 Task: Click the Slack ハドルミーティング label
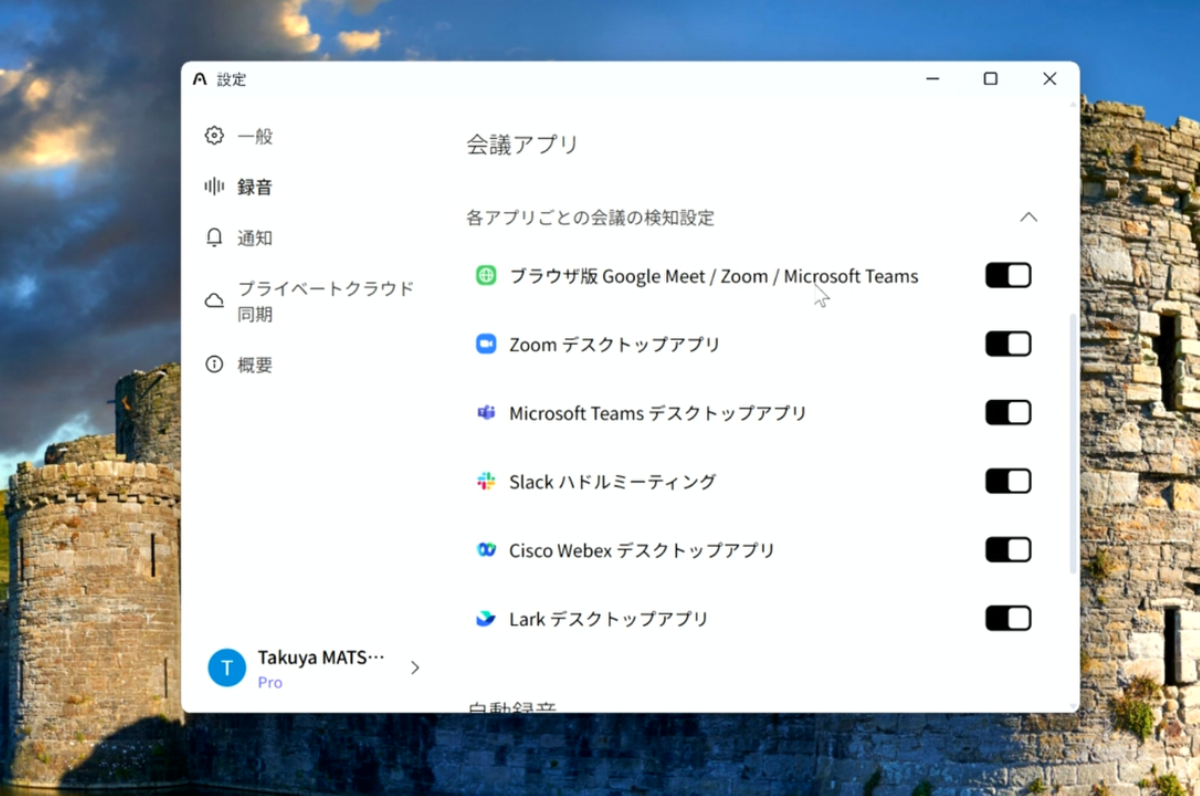click(x=613, y=482)
